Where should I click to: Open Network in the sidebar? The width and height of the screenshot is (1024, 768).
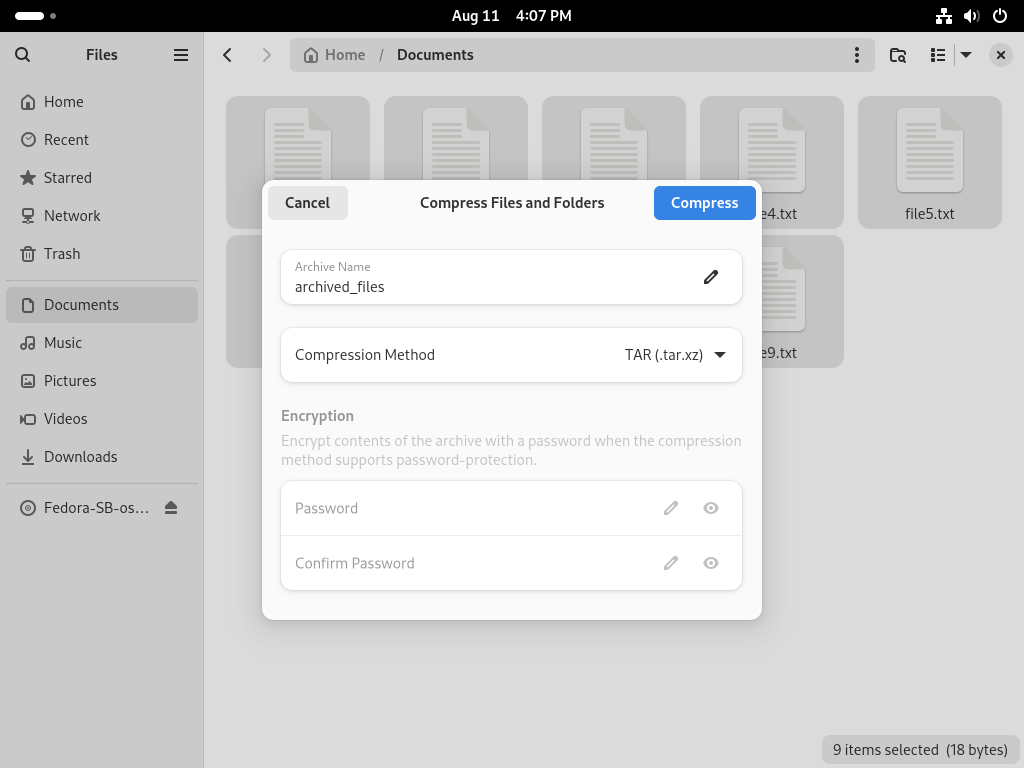[x=102, y=216]
